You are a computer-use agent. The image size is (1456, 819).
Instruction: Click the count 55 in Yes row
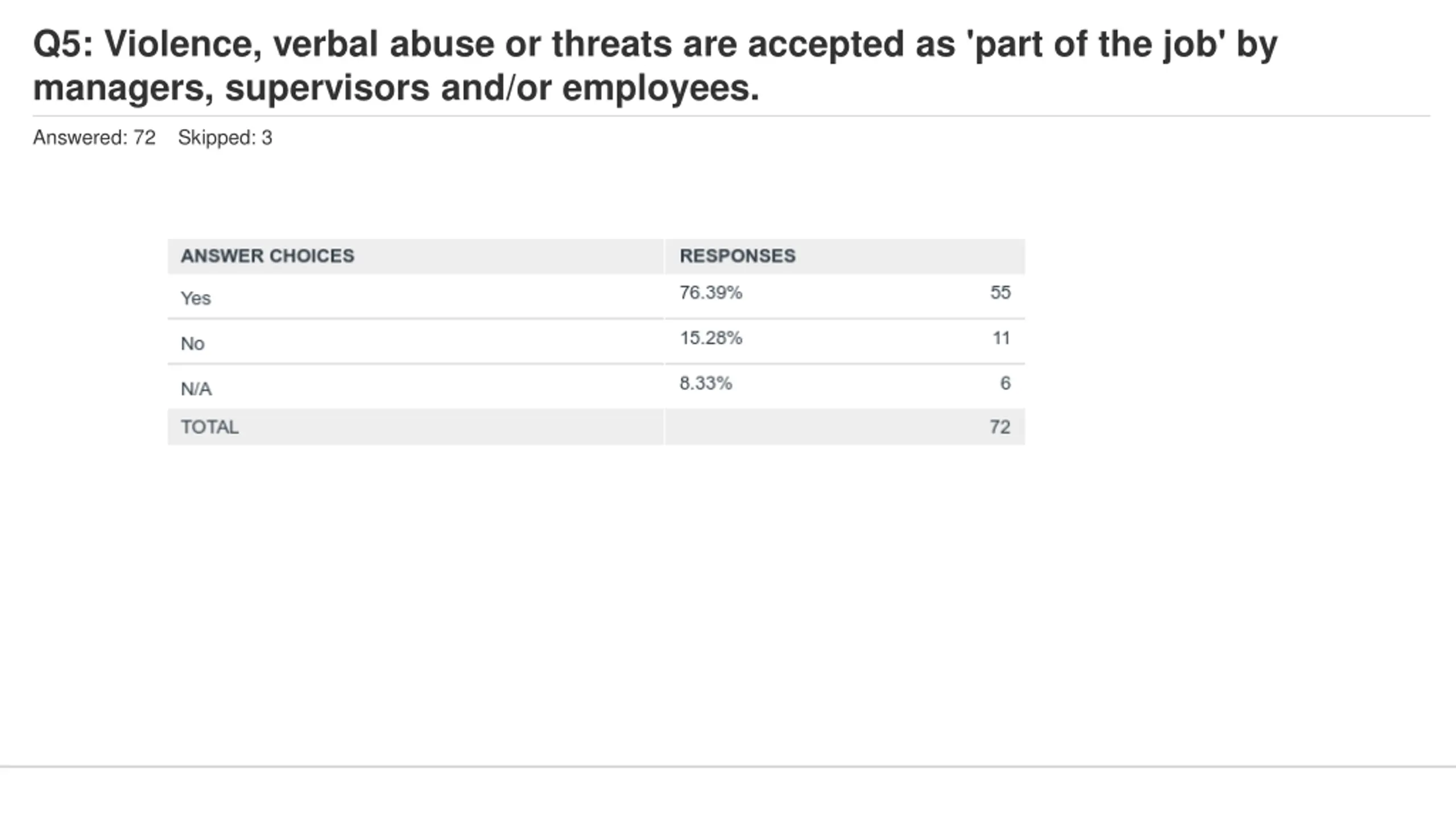coord(1000,292)
